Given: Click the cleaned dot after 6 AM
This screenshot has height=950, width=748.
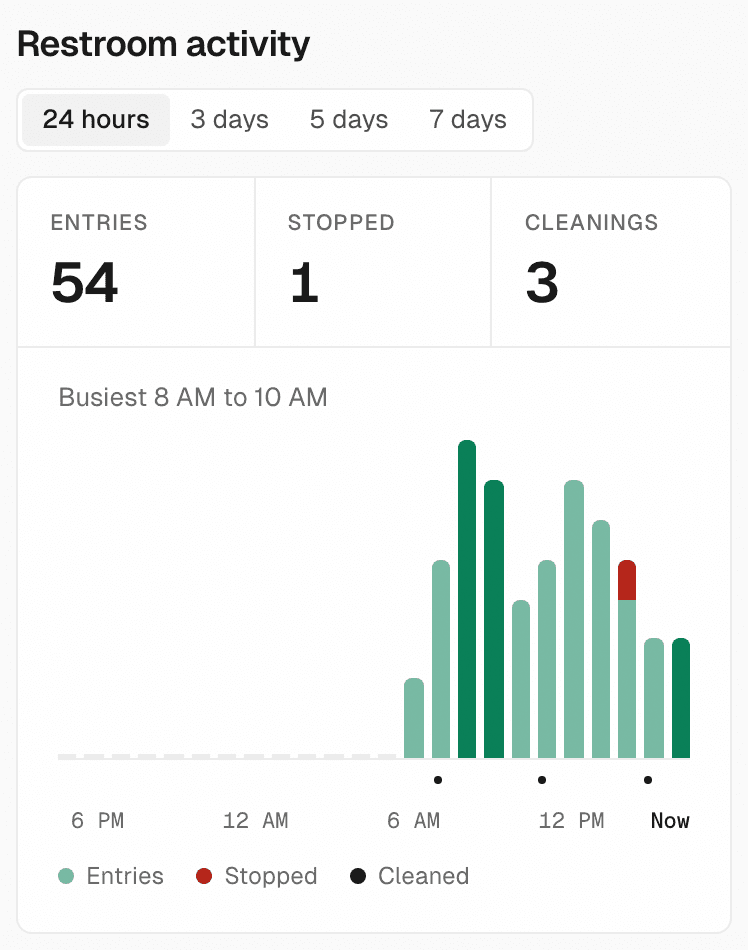Looking at the screenshot, I should tap(438, 780).
